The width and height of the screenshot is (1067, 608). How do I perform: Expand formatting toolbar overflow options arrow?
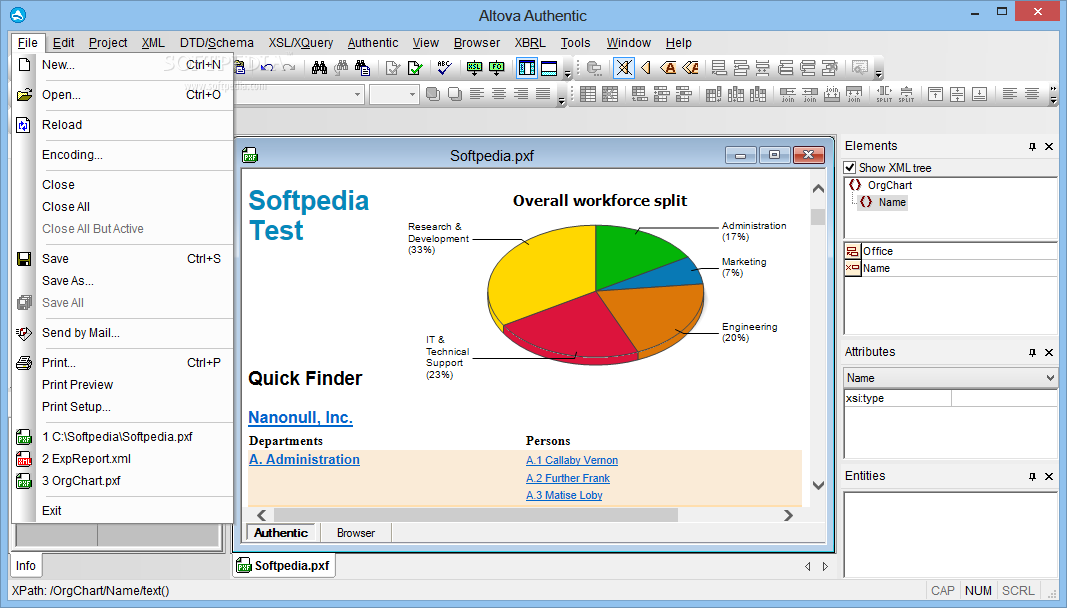click(561, 99)
